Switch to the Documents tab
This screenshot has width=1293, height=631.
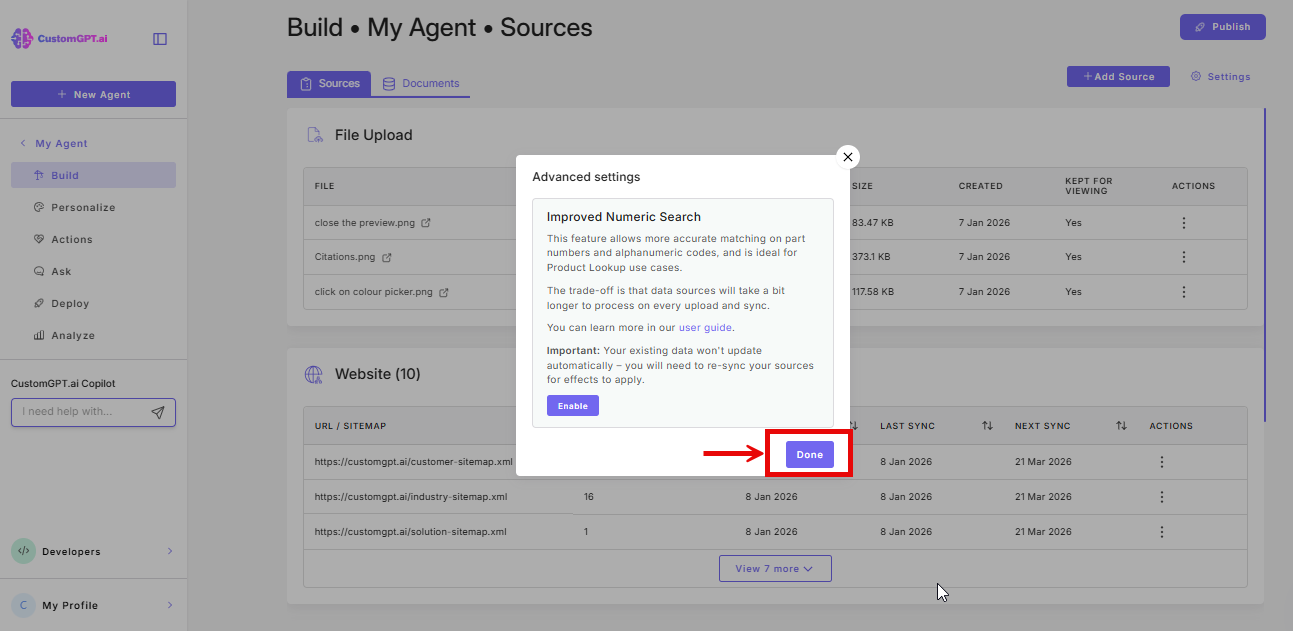tap(422, 84)
